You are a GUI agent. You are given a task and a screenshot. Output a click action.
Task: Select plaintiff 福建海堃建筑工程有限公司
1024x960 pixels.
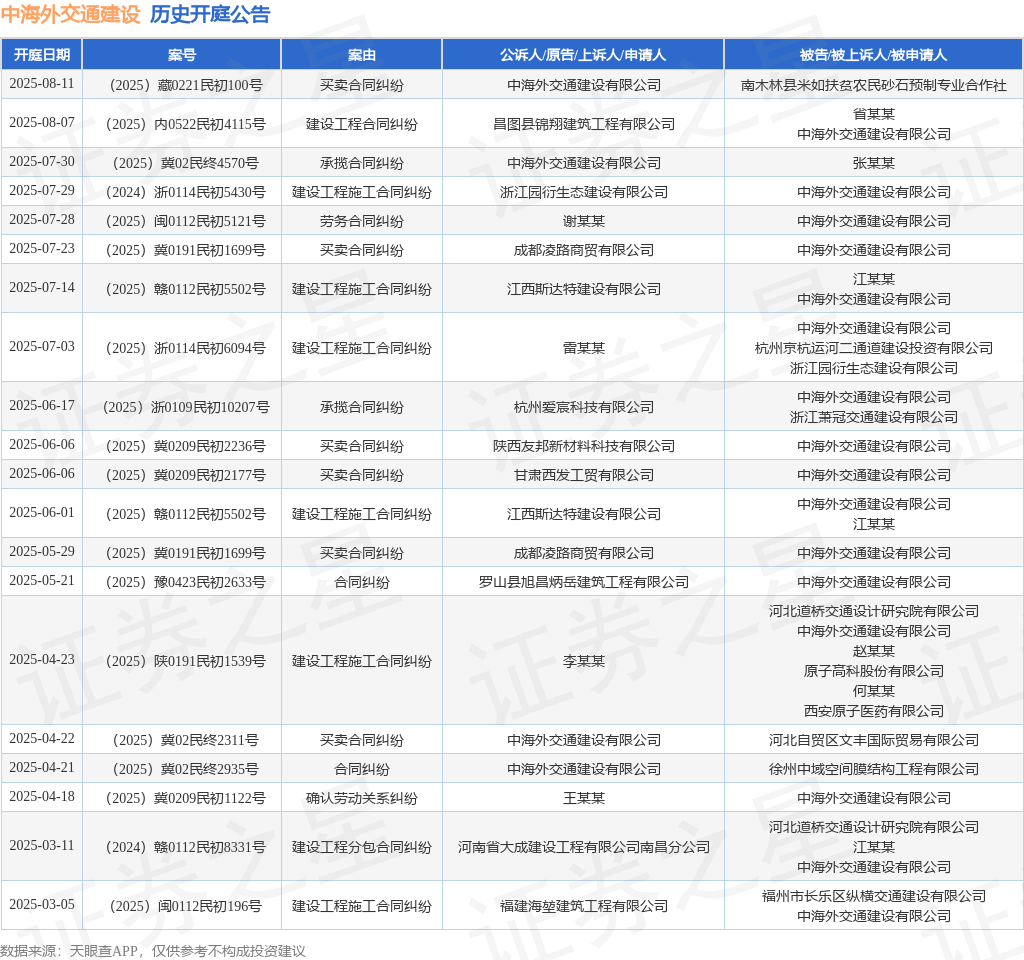(584, 906)
